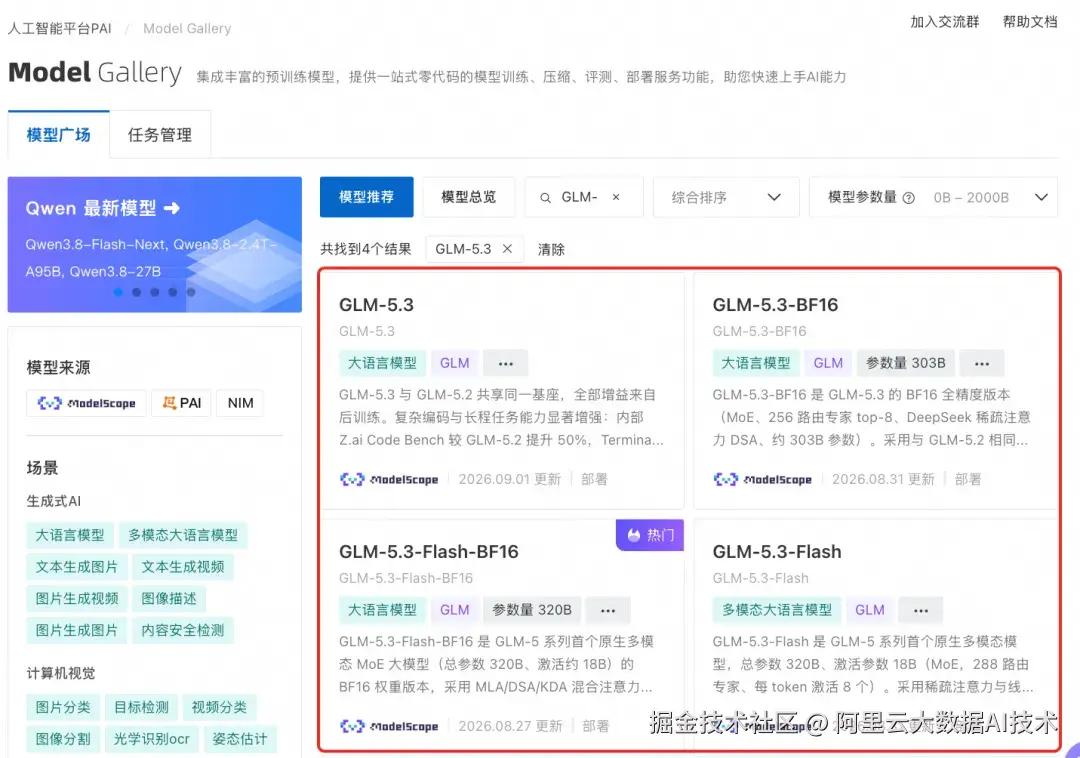Select the 模型总览 view
Image resolution: width=1080 pixels, height=758 pixels.
coord(468,197)
